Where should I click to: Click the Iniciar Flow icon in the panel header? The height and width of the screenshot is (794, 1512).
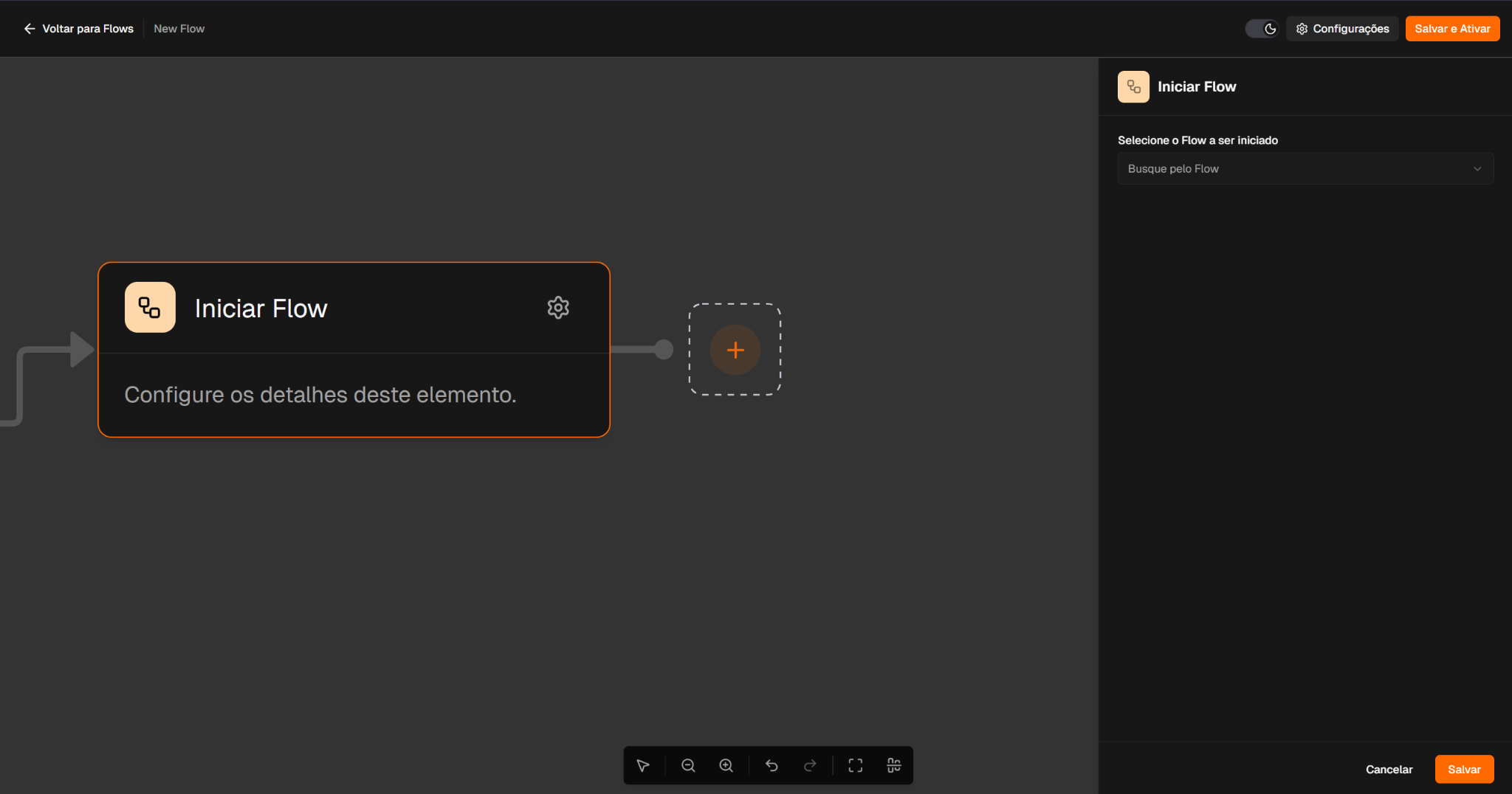tap(1133, 87)
